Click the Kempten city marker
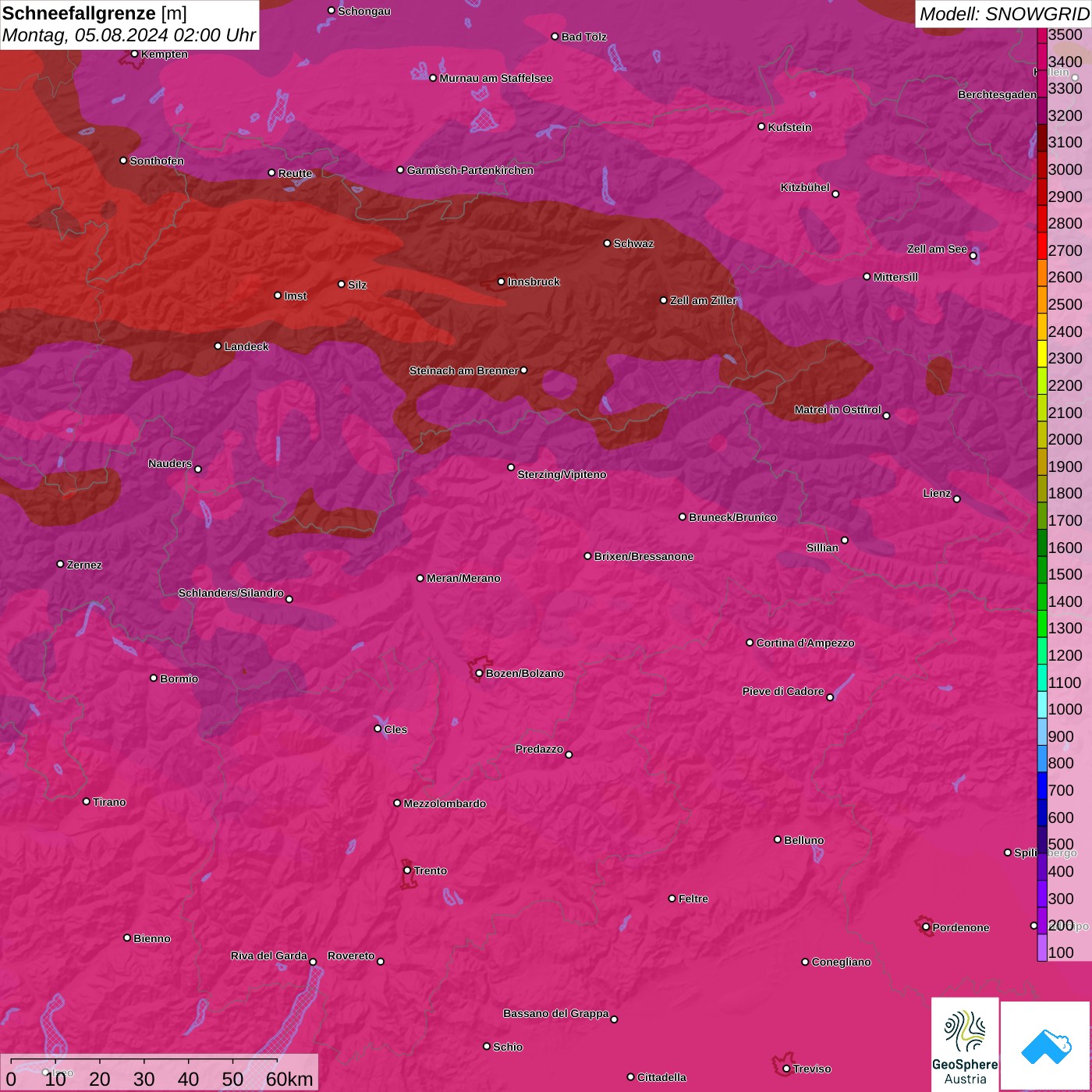Screen dimensions: 1092x1092 tap(135, 54)
